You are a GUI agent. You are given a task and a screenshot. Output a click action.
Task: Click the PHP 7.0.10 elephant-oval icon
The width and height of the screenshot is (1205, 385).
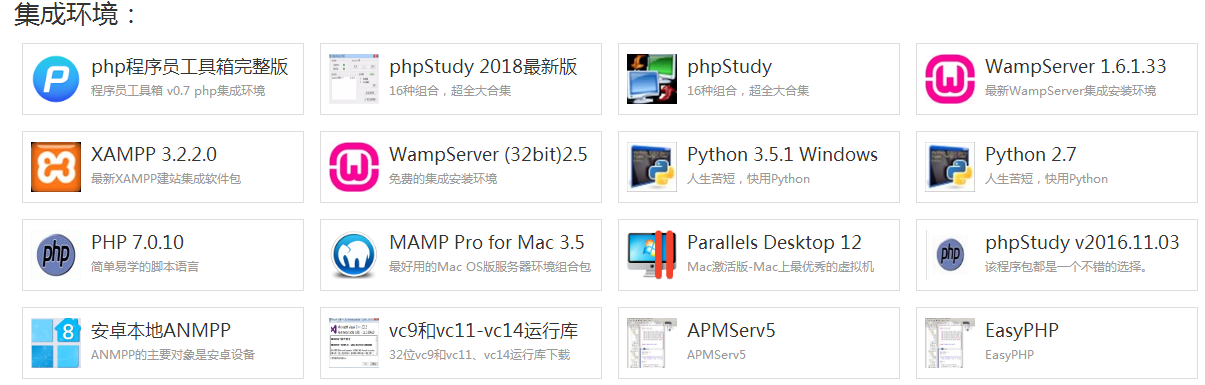coord(56,255)
